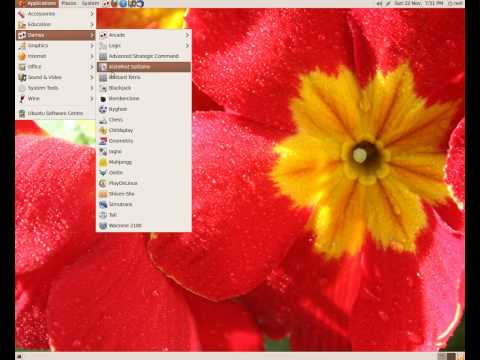Click the Chess game icon
The image size is (480, 360).
click(x=103, y=120)
